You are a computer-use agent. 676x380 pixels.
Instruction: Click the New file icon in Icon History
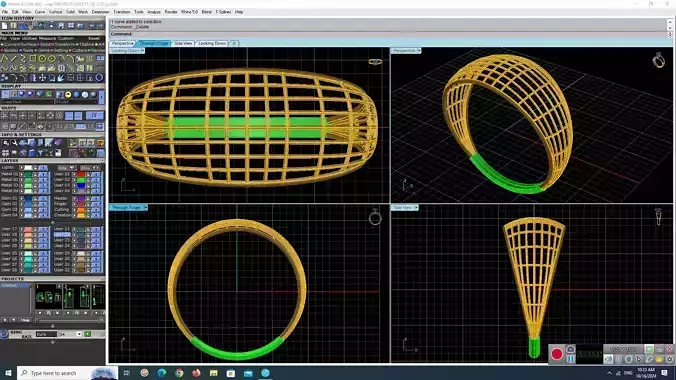pyautogui.click(x=4, y=26)
